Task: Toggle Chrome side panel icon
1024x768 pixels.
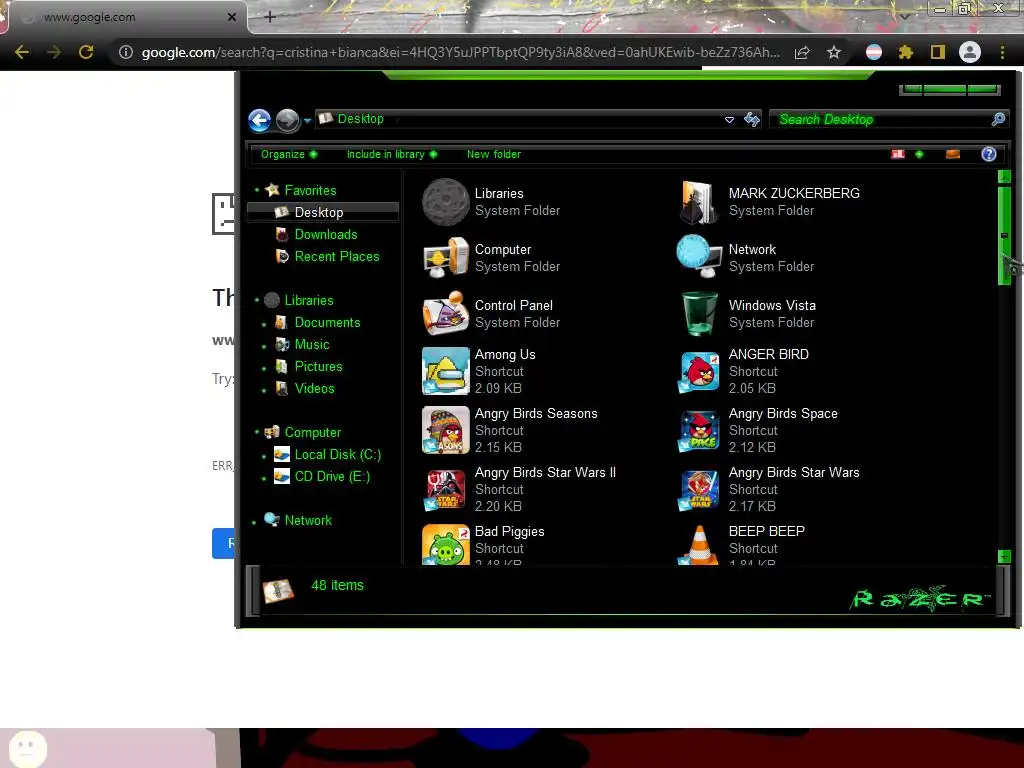Action: pyautogui.click(x=938, y=52)
